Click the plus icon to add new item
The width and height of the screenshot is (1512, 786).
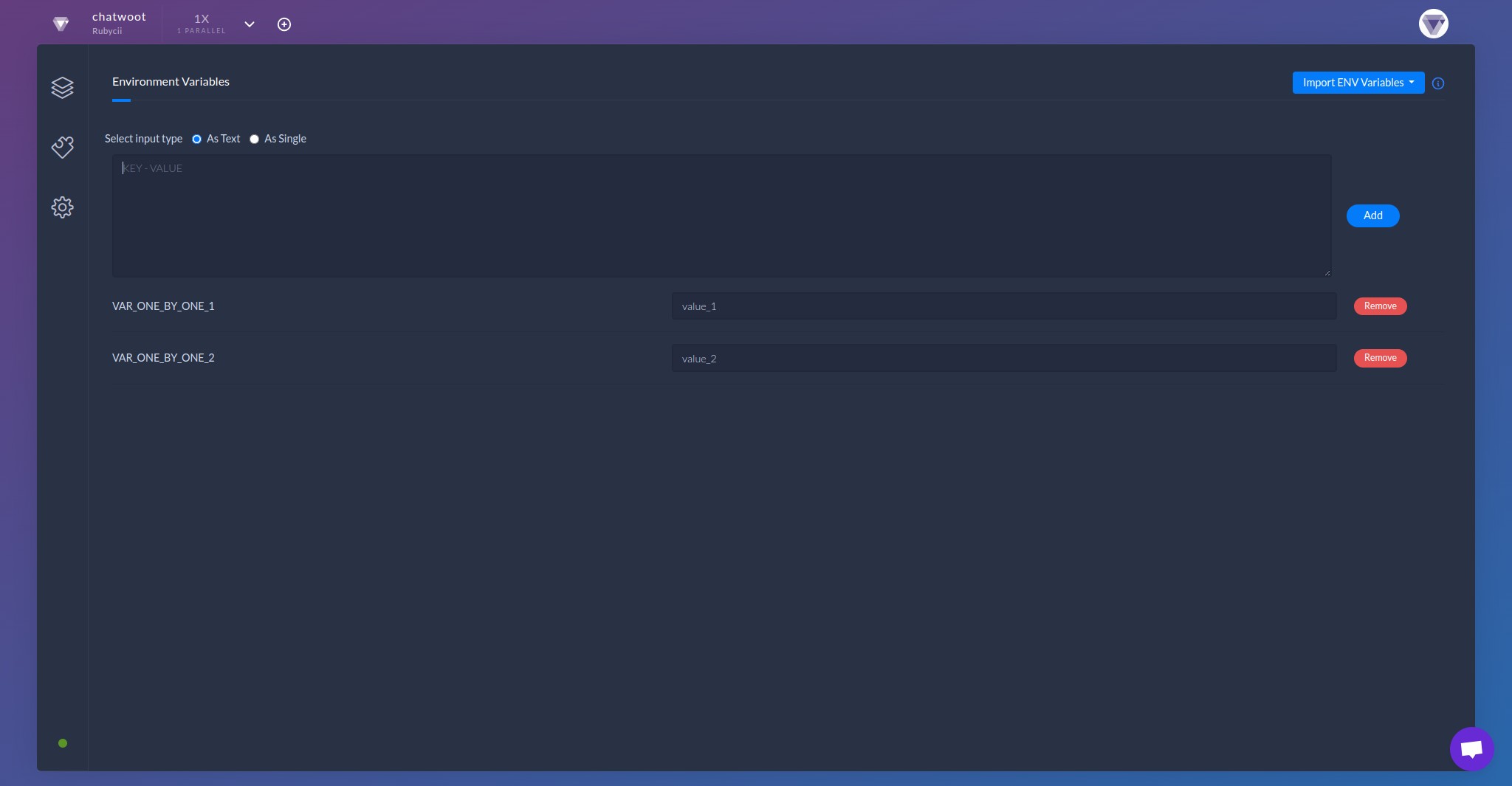click(x=284, y=24)
